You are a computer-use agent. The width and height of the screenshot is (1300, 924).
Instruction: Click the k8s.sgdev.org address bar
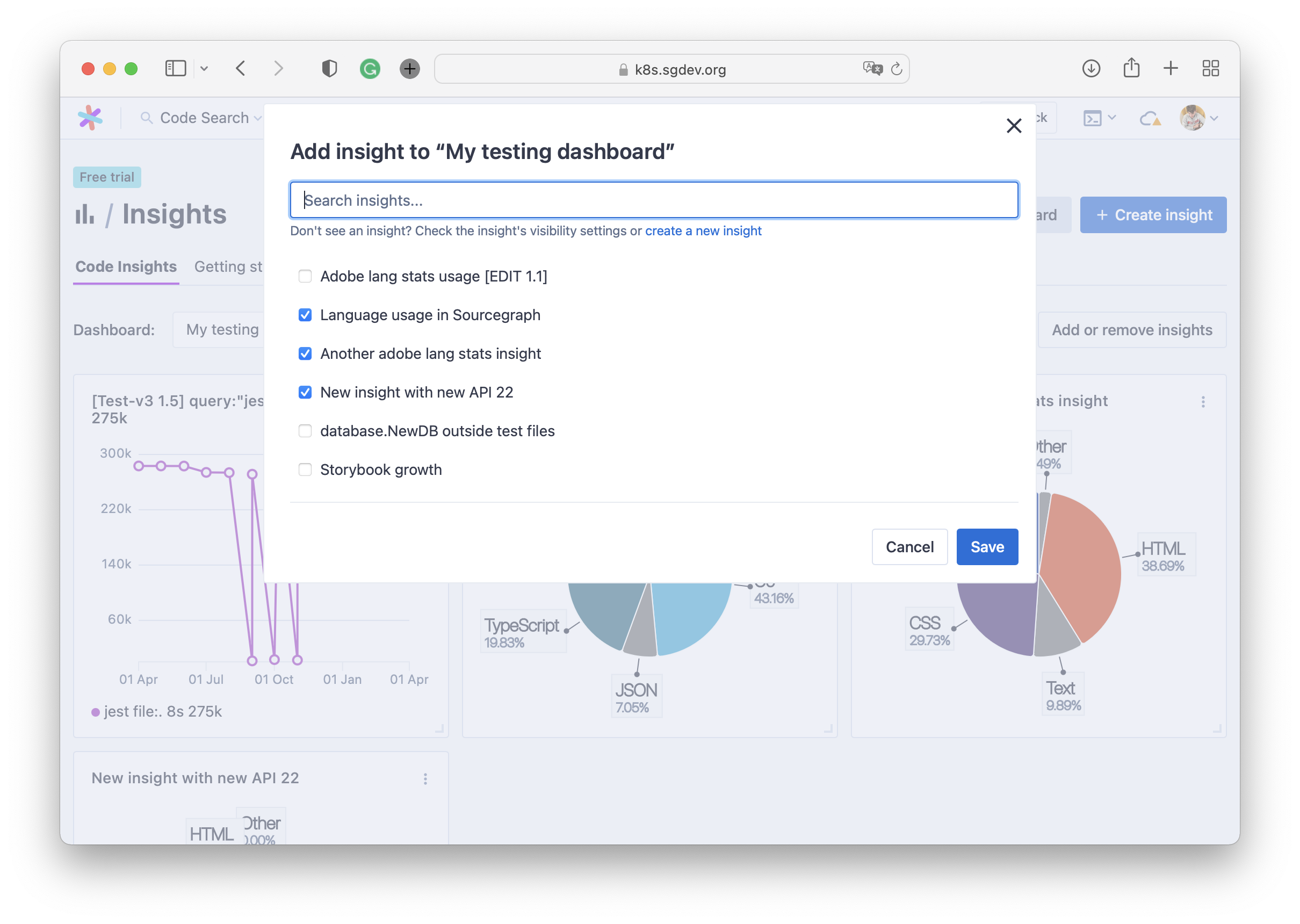pos(671,69)
